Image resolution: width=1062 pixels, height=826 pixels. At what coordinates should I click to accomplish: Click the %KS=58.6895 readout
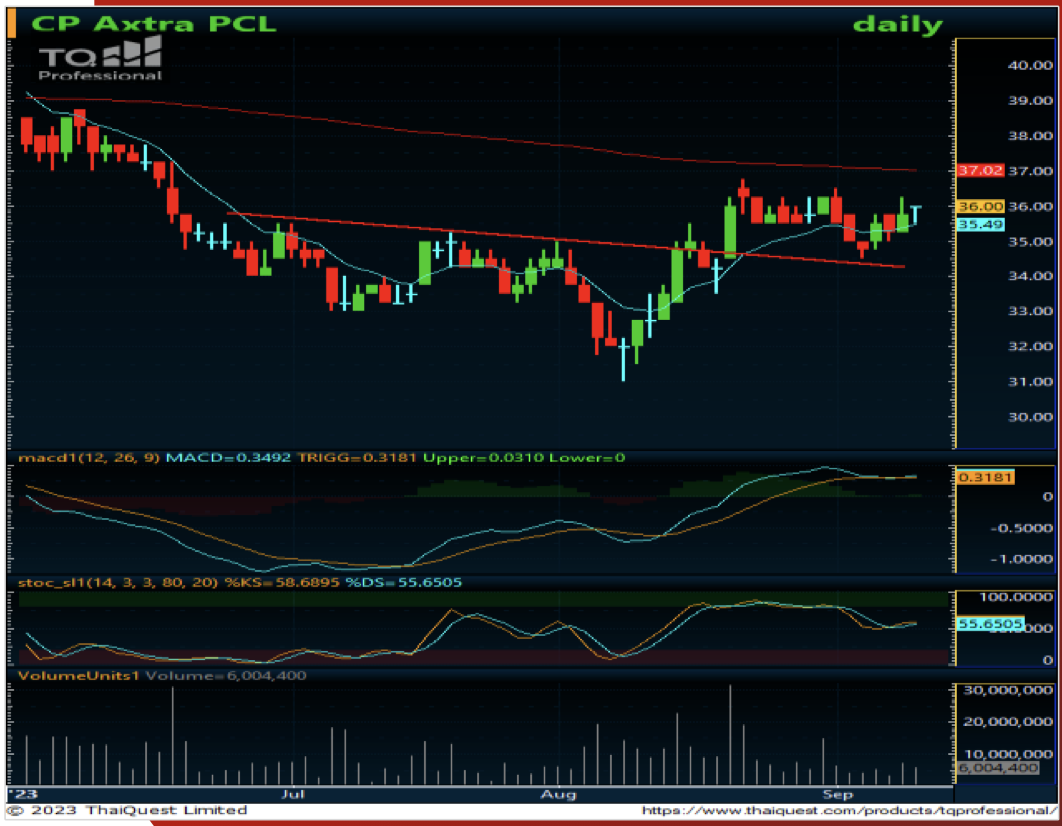(x=282, y=583)
